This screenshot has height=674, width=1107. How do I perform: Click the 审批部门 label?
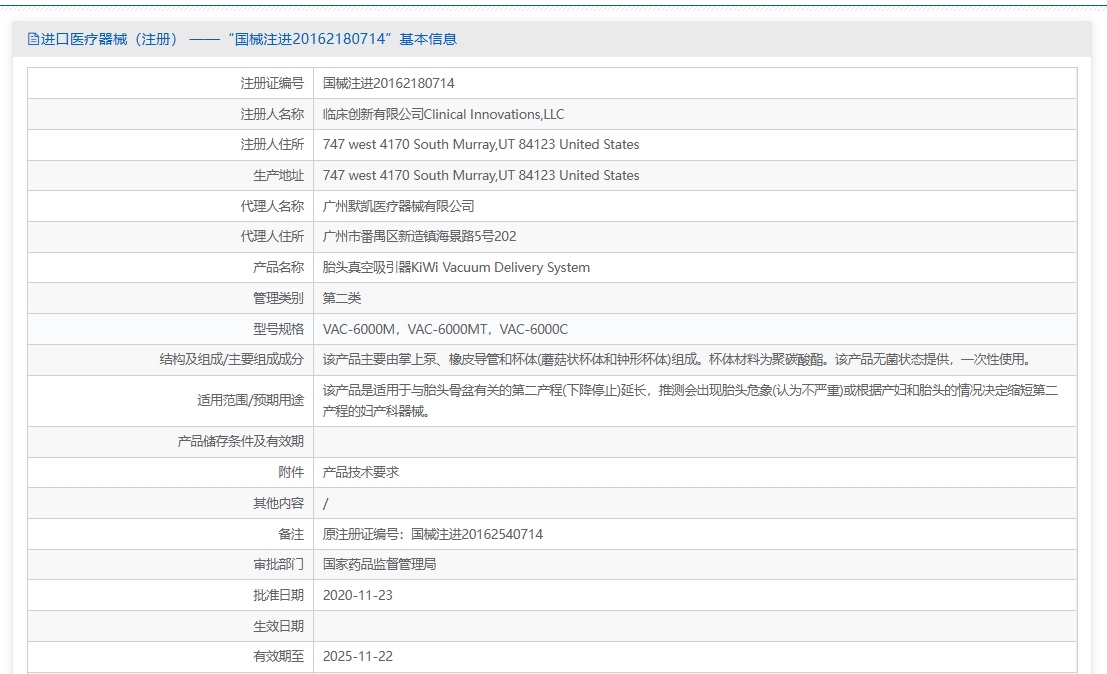click(x=278, y=565)
